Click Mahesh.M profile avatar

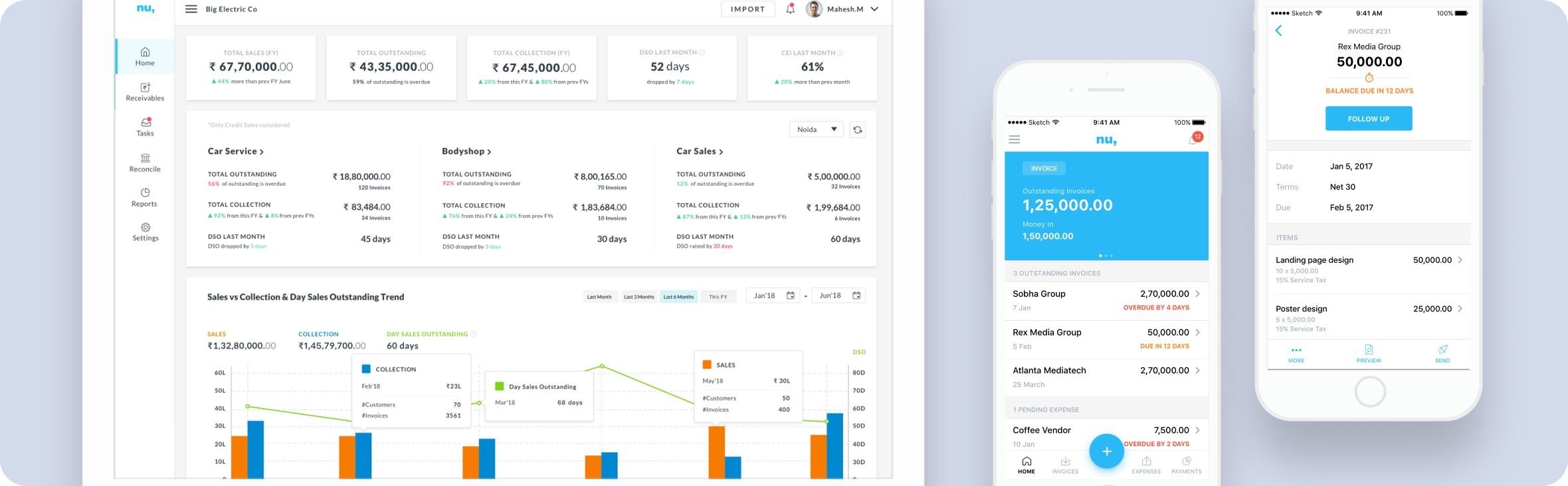814,9
